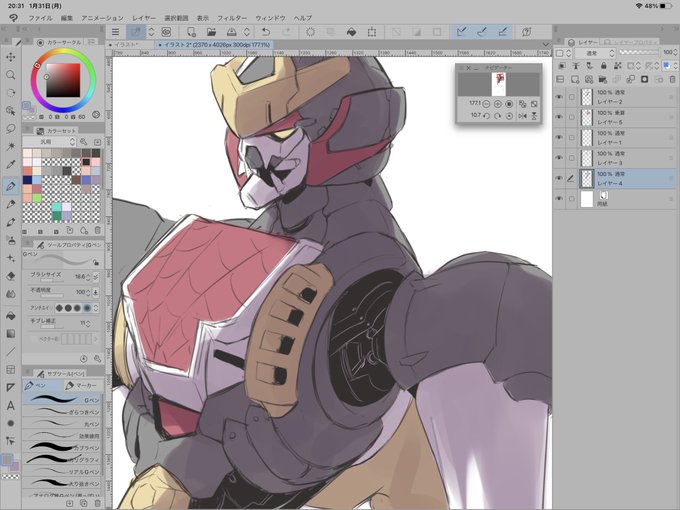680x510 pixels.
Task: Click the Fill icon in command bar
Action: click(x=351, y=32)
